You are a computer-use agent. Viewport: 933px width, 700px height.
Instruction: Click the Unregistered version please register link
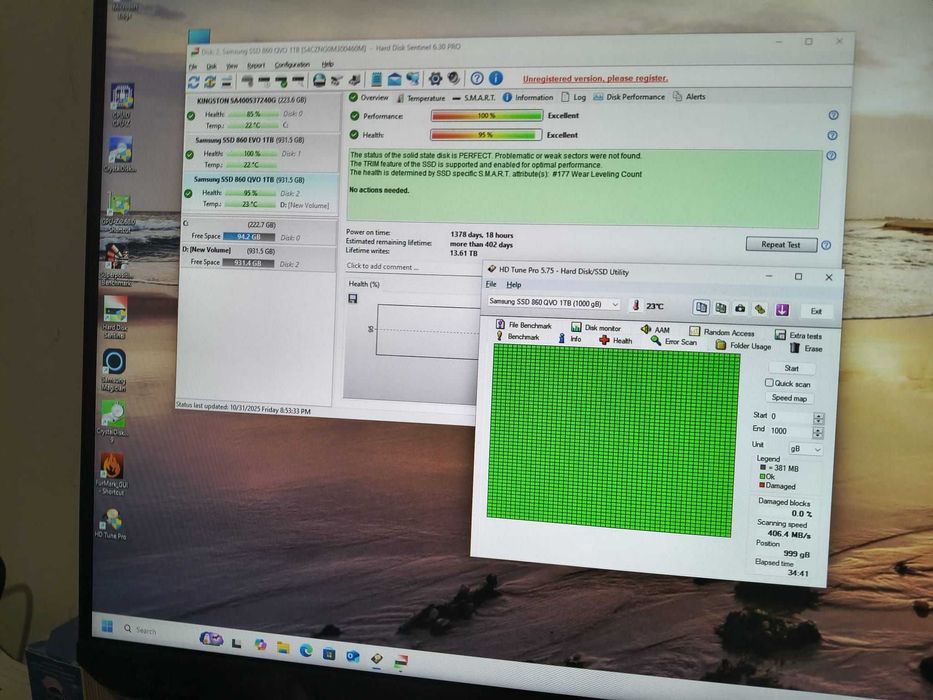[x=595, y=79]
